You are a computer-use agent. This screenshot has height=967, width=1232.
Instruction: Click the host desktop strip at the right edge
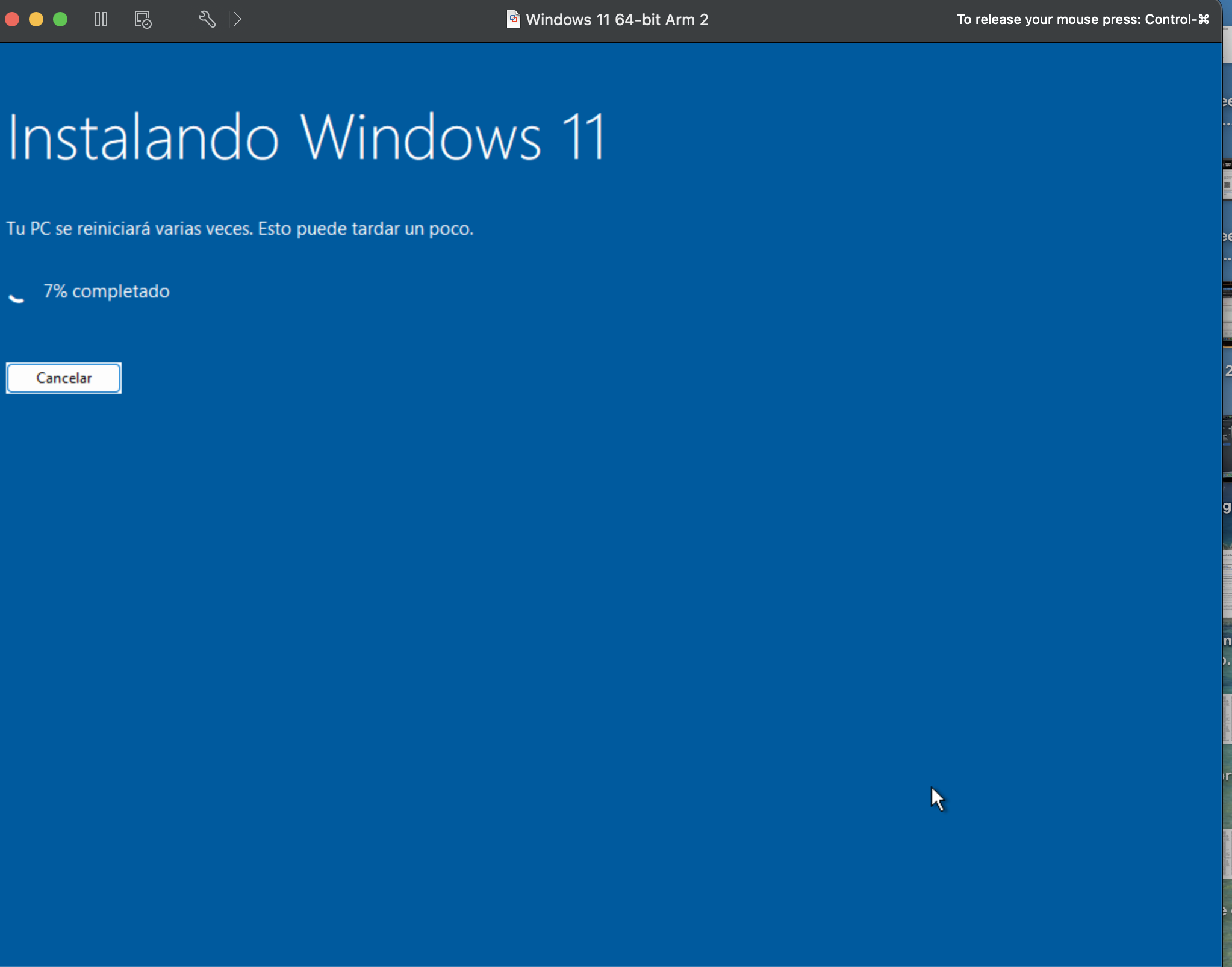pos(1227,482)
